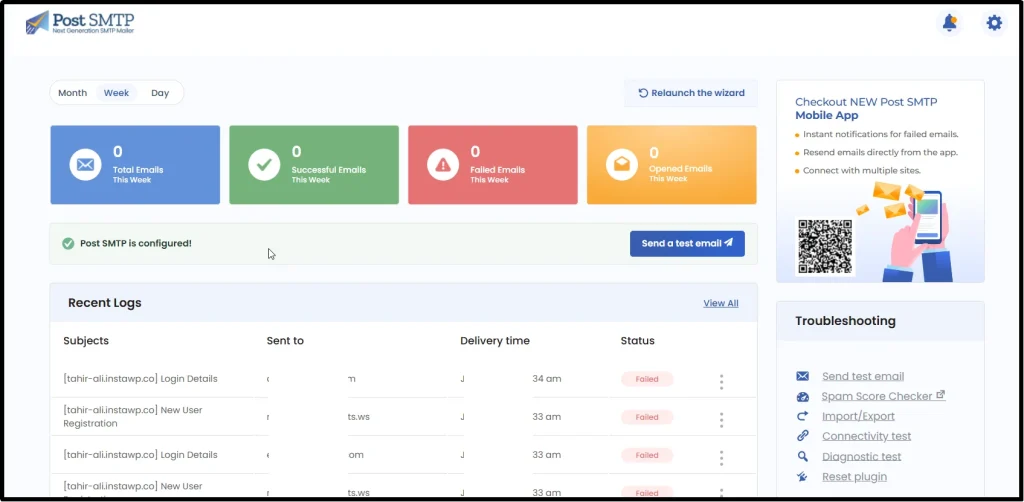1024x502 pixels.
Task: Open View All recent logs
Action: click(x=721, y=303)
